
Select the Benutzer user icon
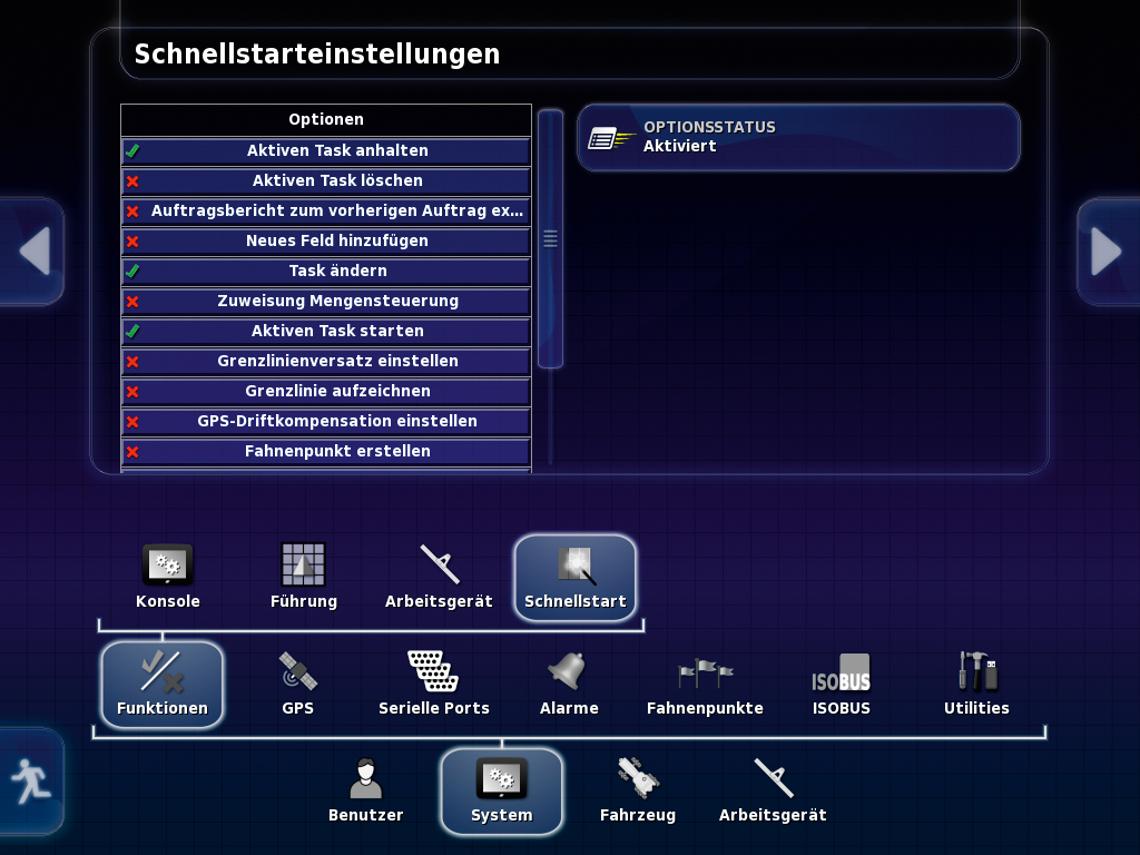(366, 790)
